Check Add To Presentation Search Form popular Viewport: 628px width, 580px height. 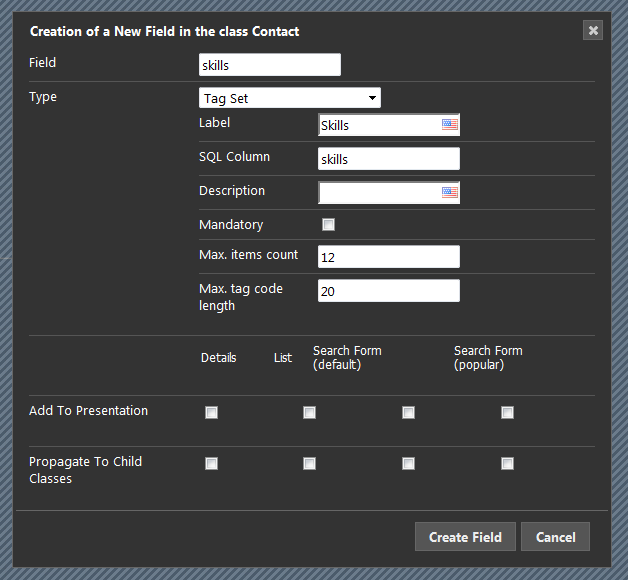pos(507,412)
